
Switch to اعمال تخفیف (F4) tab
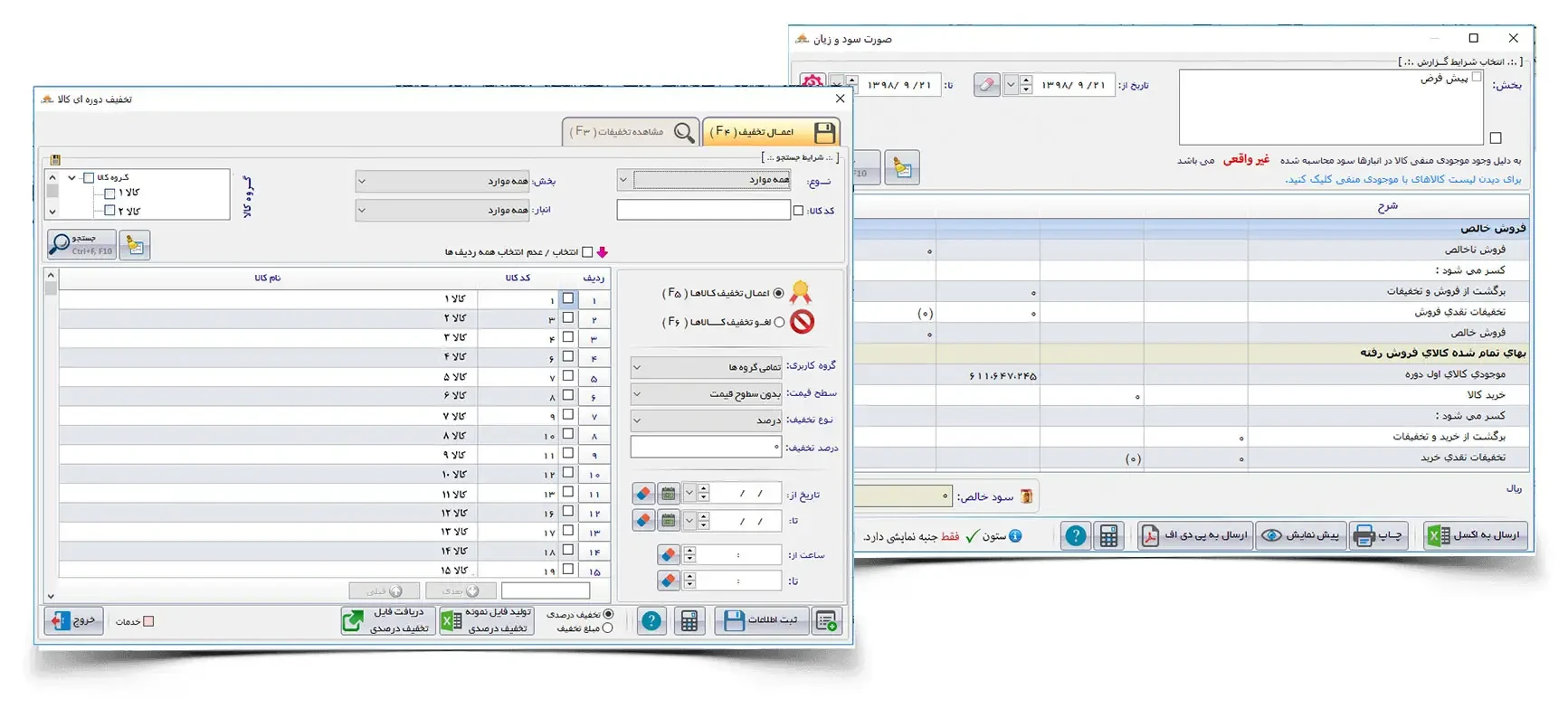[771, 132]
